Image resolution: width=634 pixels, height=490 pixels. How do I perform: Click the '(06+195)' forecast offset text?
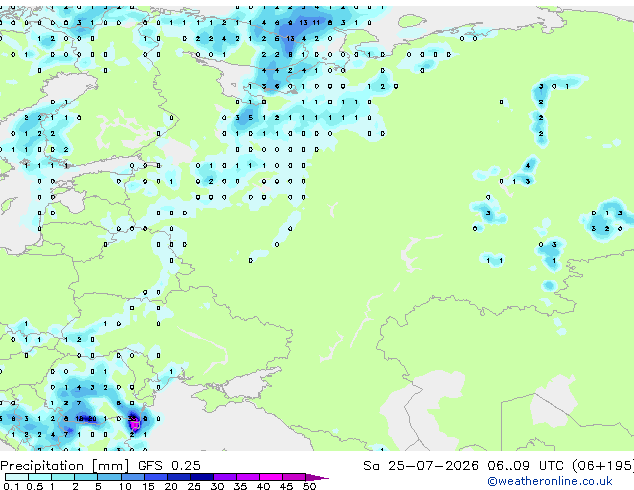click(602, 466)
